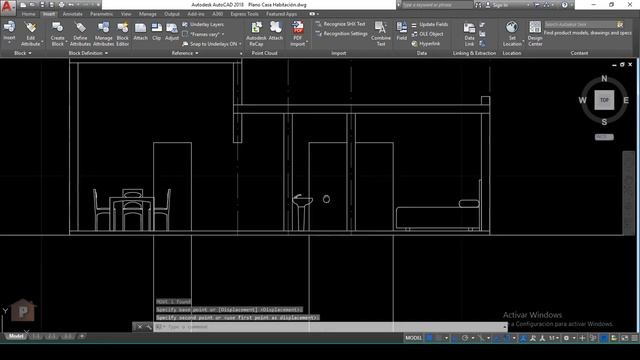Select the Model layout tab
The image size is (640, 360).
coord(16,336)
